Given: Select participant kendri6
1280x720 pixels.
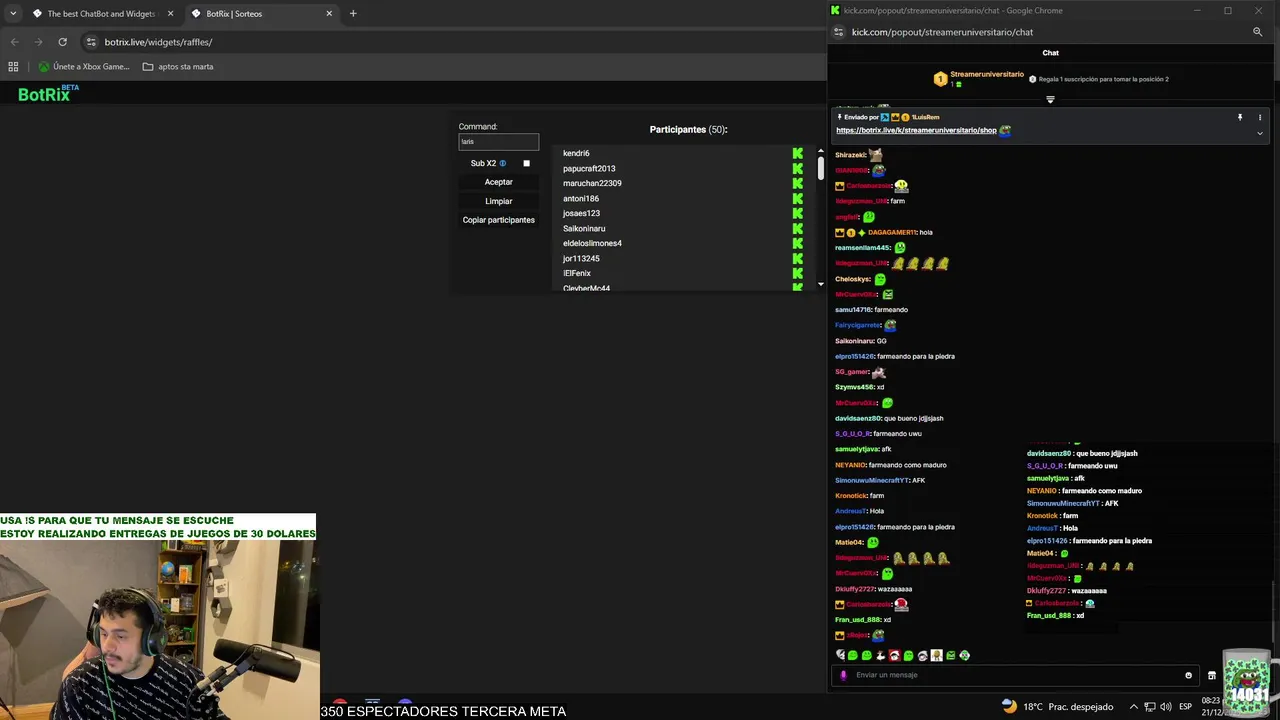Looking at the screenshot, I should [x=576, y=154].
